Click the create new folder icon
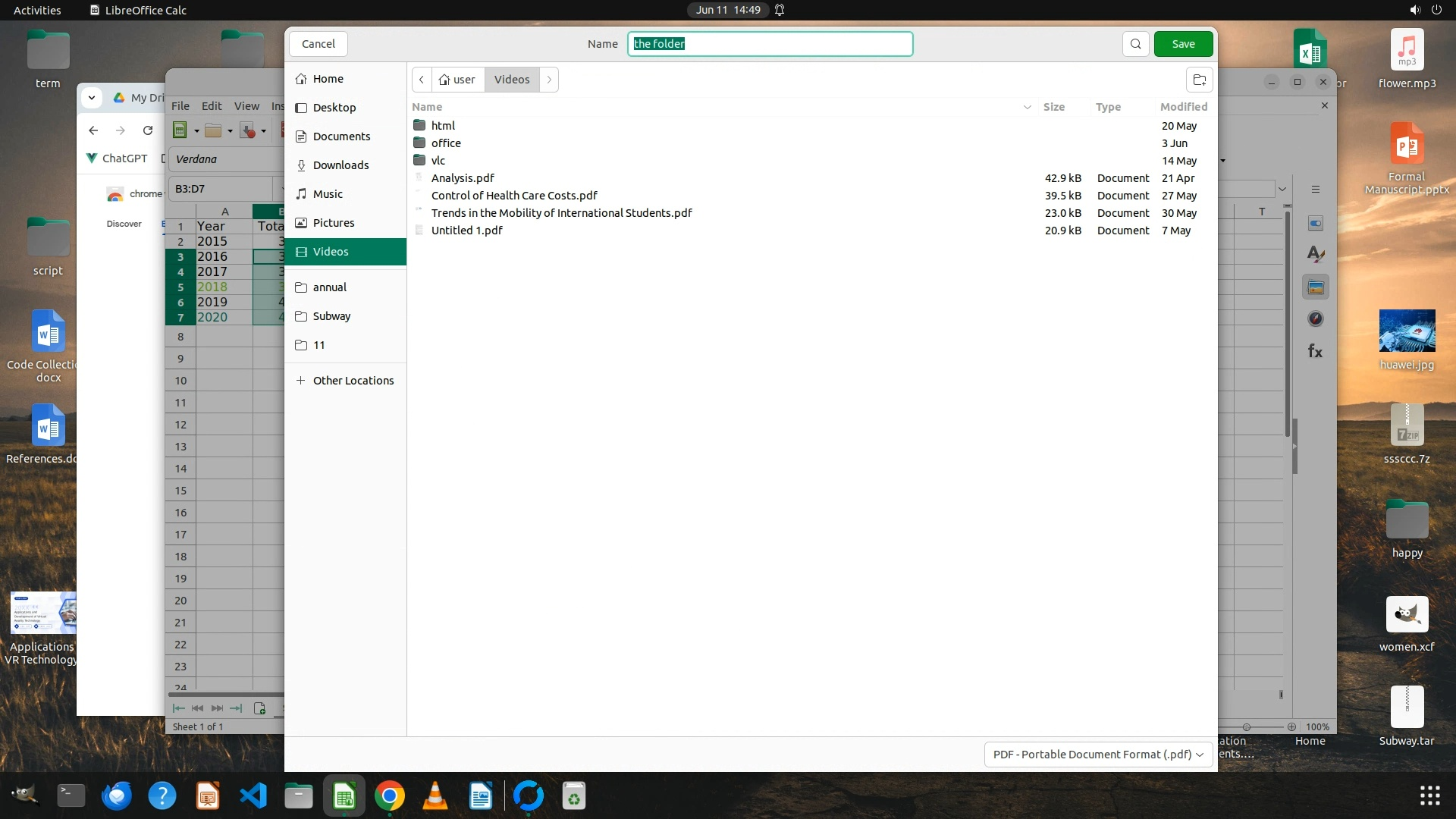This screenshot has height=819, width=1456. 1199,80
